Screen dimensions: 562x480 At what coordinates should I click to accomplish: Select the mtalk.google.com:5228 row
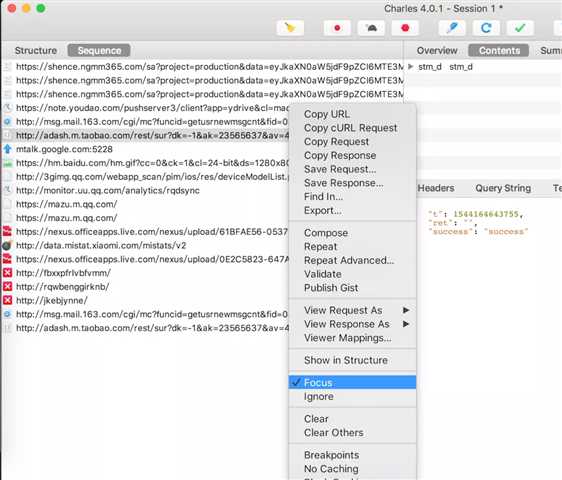145,149
